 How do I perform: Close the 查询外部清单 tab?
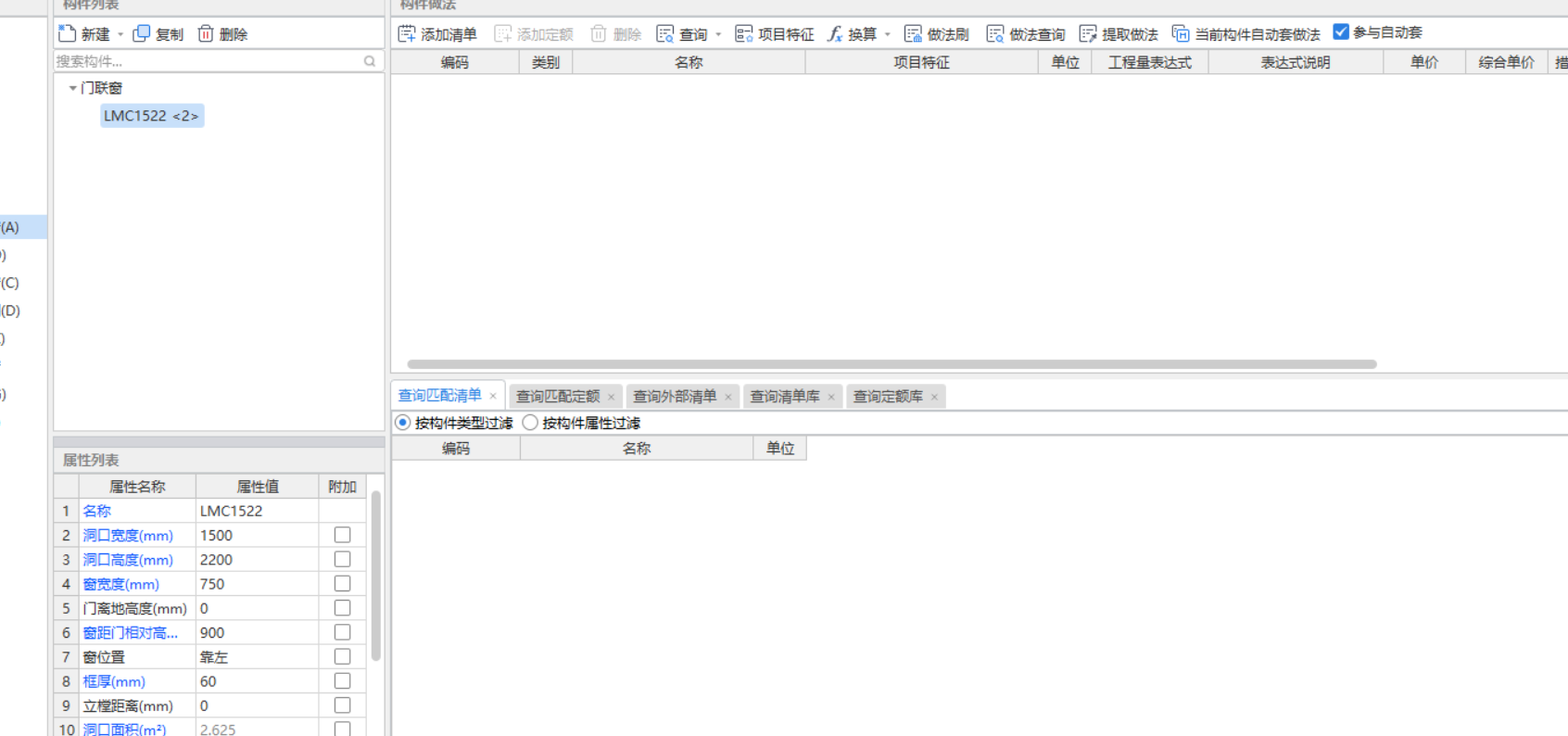click(x=728, y=397)
